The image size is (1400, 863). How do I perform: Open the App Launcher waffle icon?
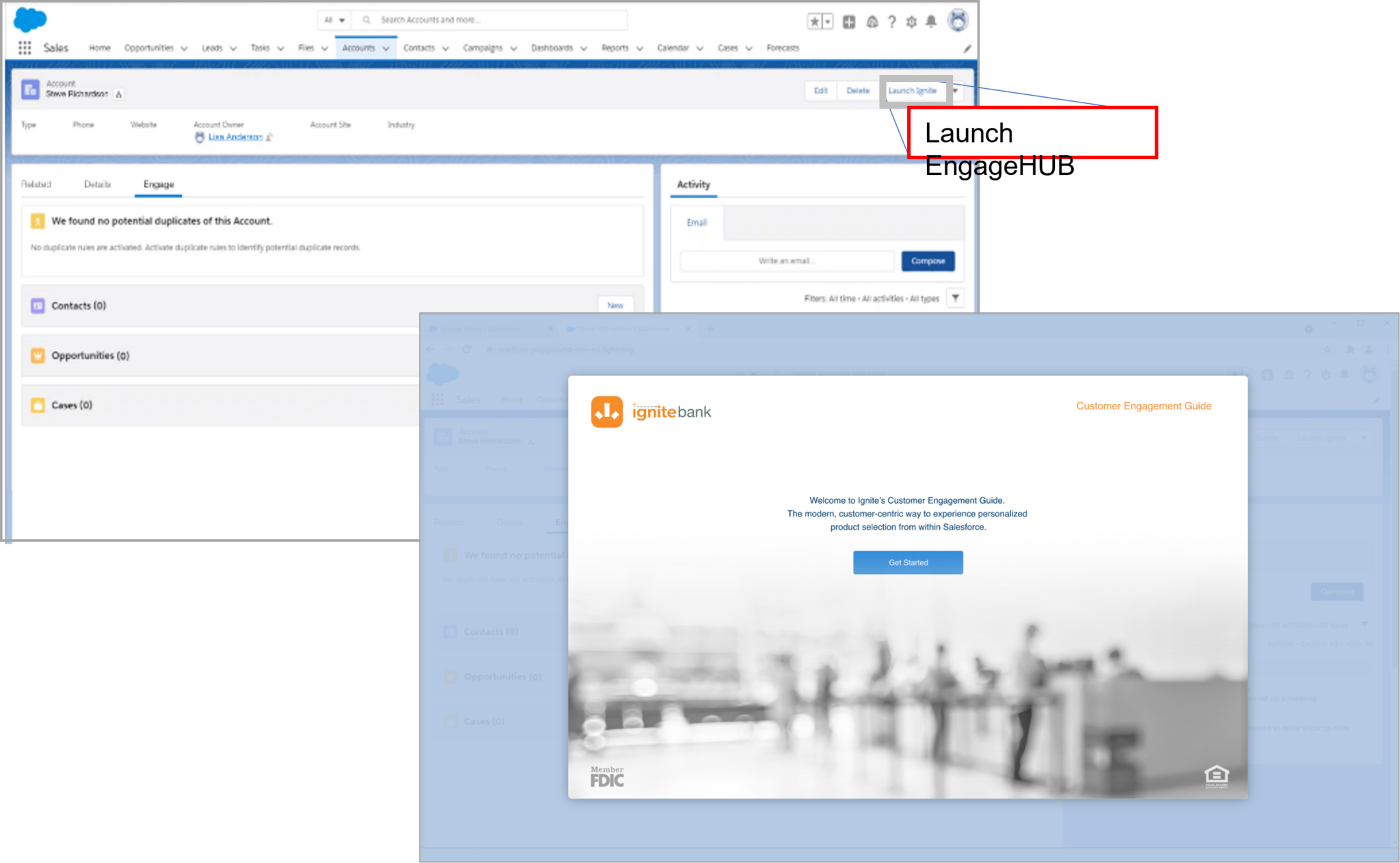(25, 47)
